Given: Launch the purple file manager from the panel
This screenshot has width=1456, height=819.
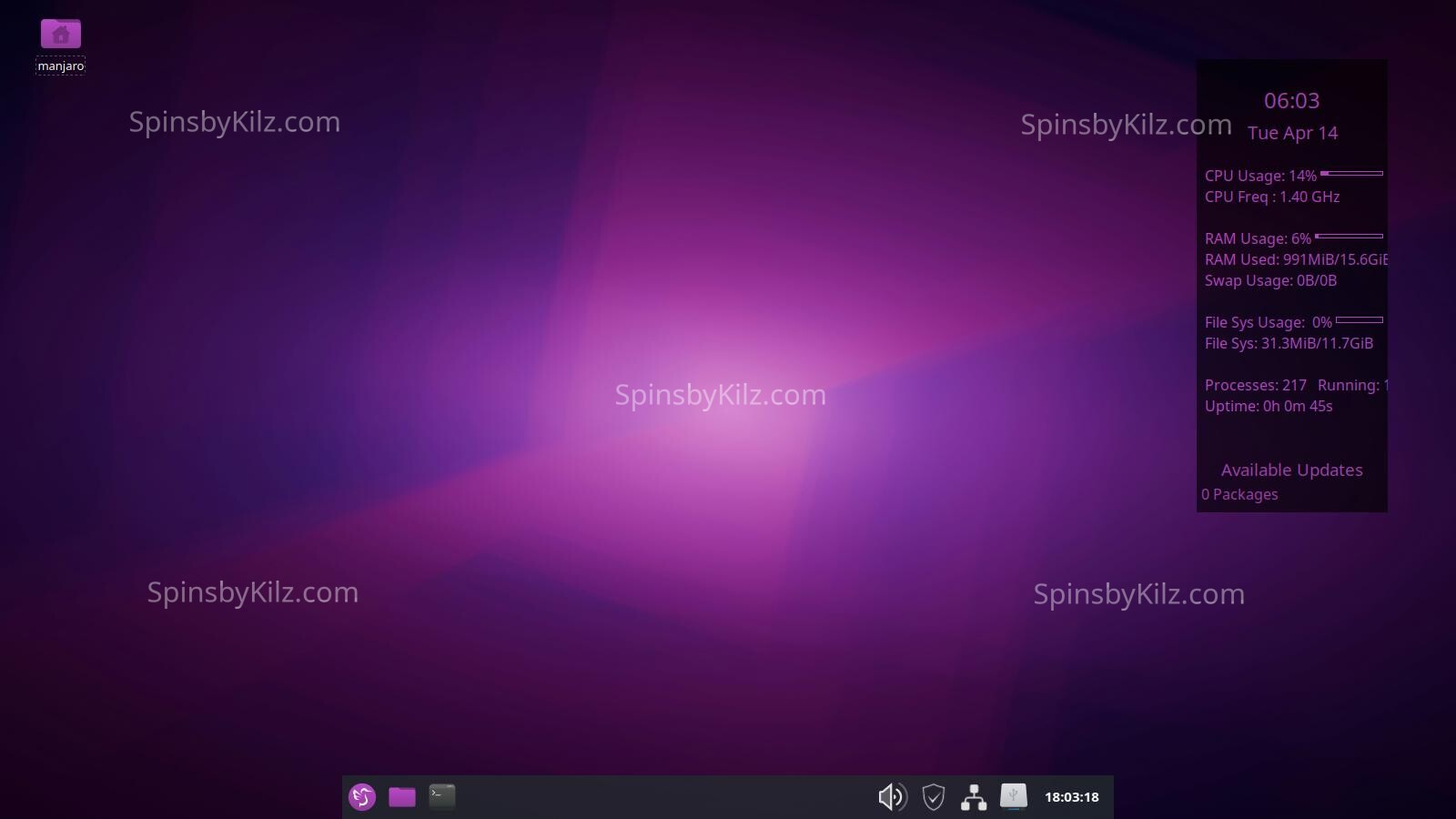Looking at the screenshot, I should pyautogui.click(x=402, y=797).
